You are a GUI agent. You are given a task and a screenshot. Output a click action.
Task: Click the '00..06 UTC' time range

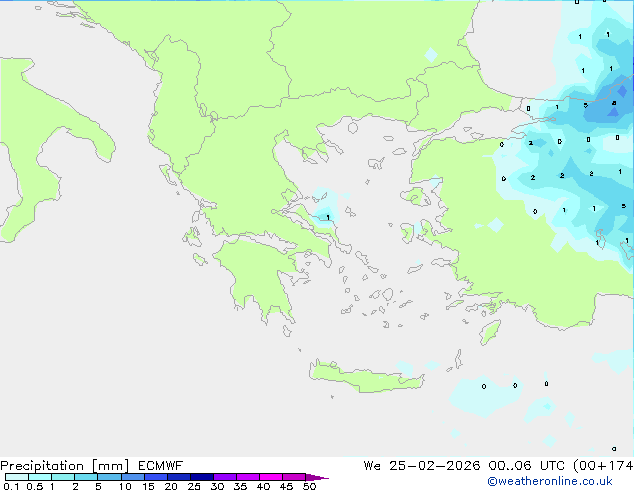tap(527, 466)
